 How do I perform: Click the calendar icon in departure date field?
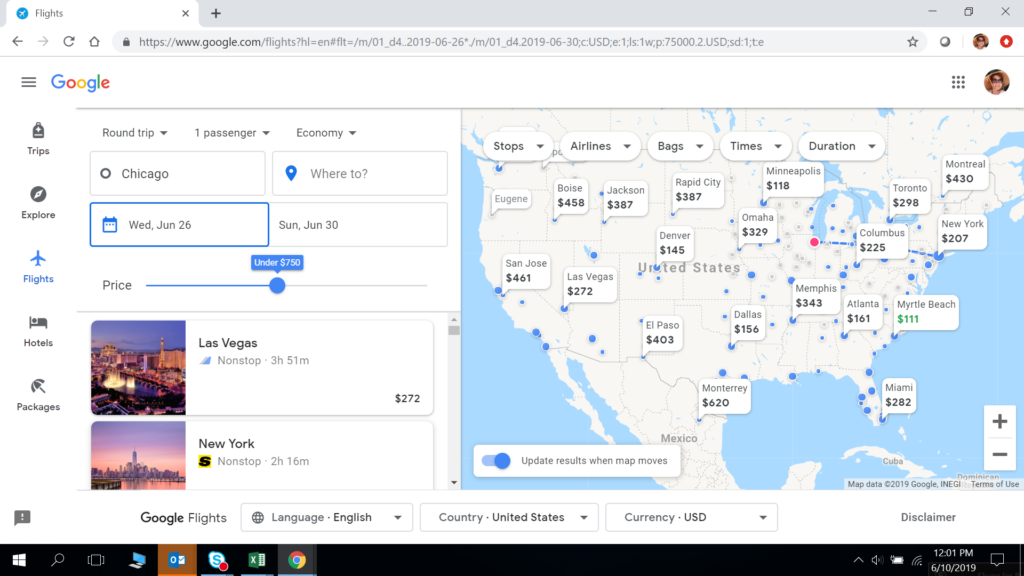(110, 225)
